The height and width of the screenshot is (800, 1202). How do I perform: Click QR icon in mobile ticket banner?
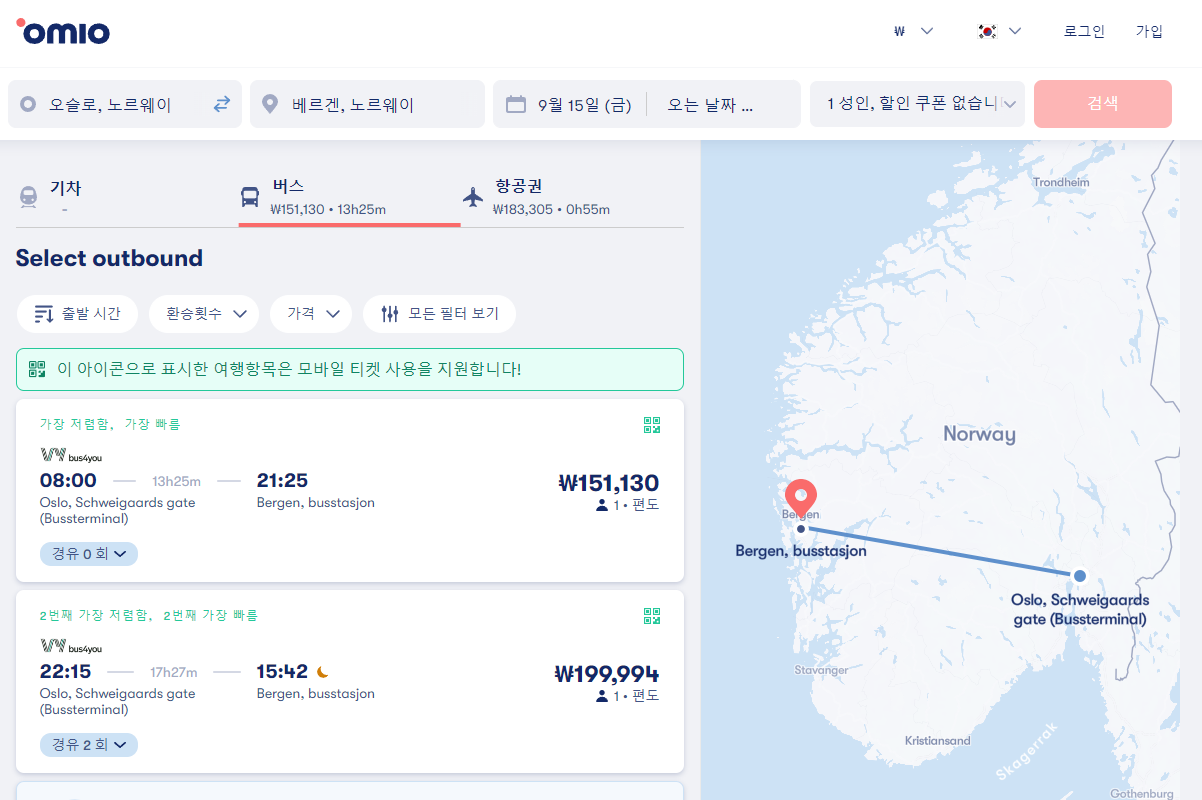(x=37, y=369)
